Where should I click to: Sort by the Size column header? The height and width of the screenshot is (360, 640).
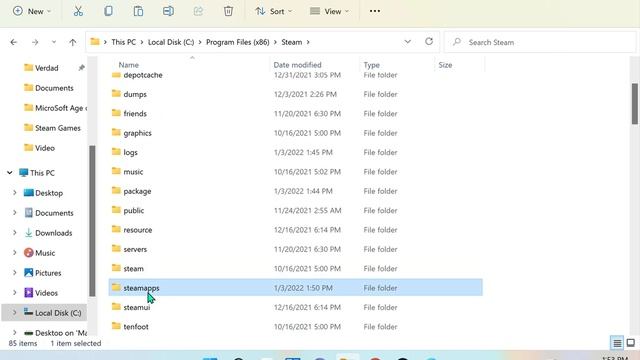[445, 64]
